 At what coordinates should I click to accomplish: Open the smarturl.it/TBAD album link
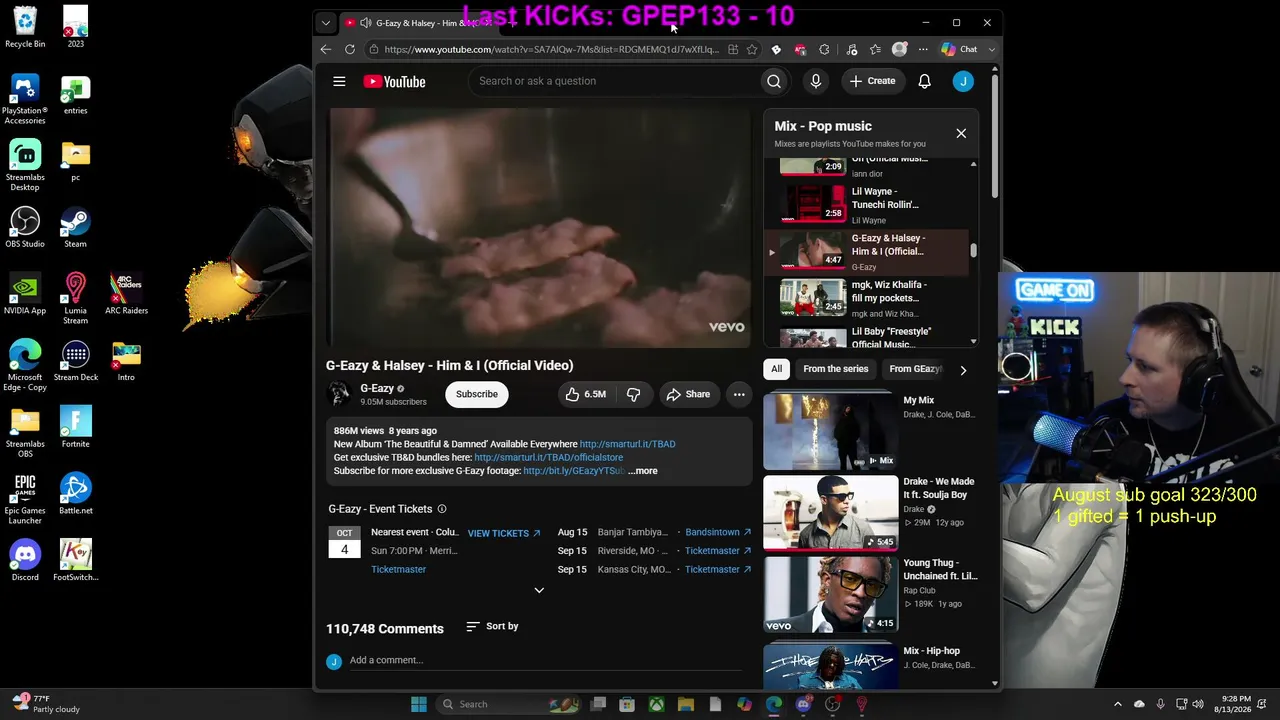click(627, 444)
